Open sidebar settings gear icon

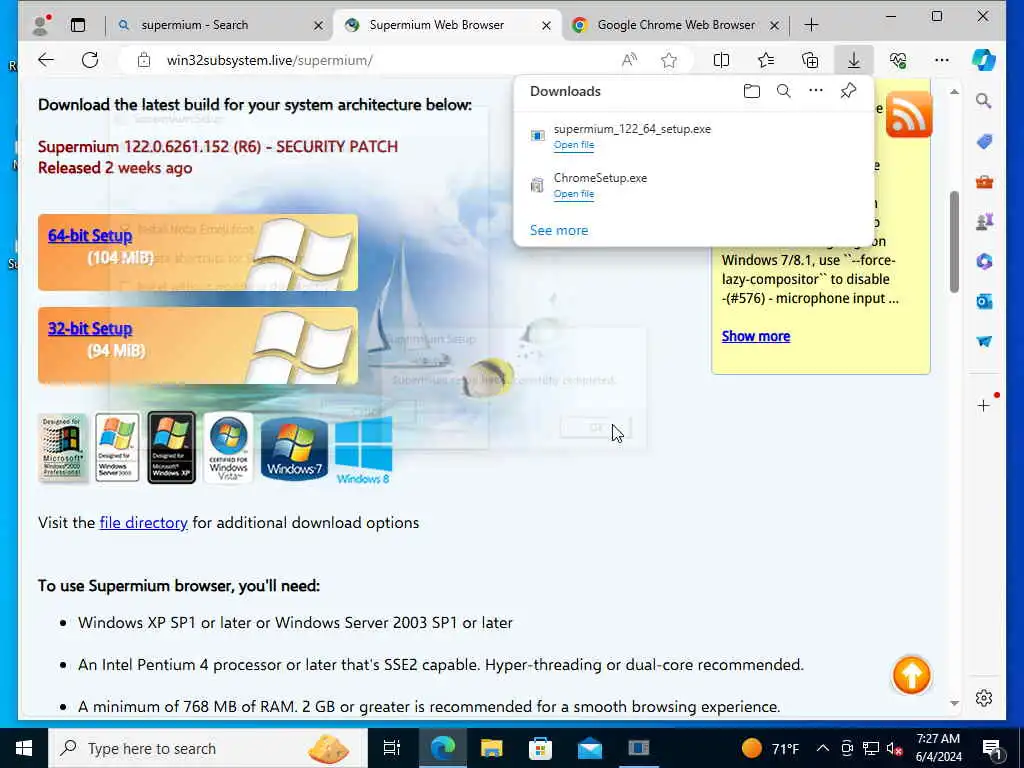(x=984, y=698)
